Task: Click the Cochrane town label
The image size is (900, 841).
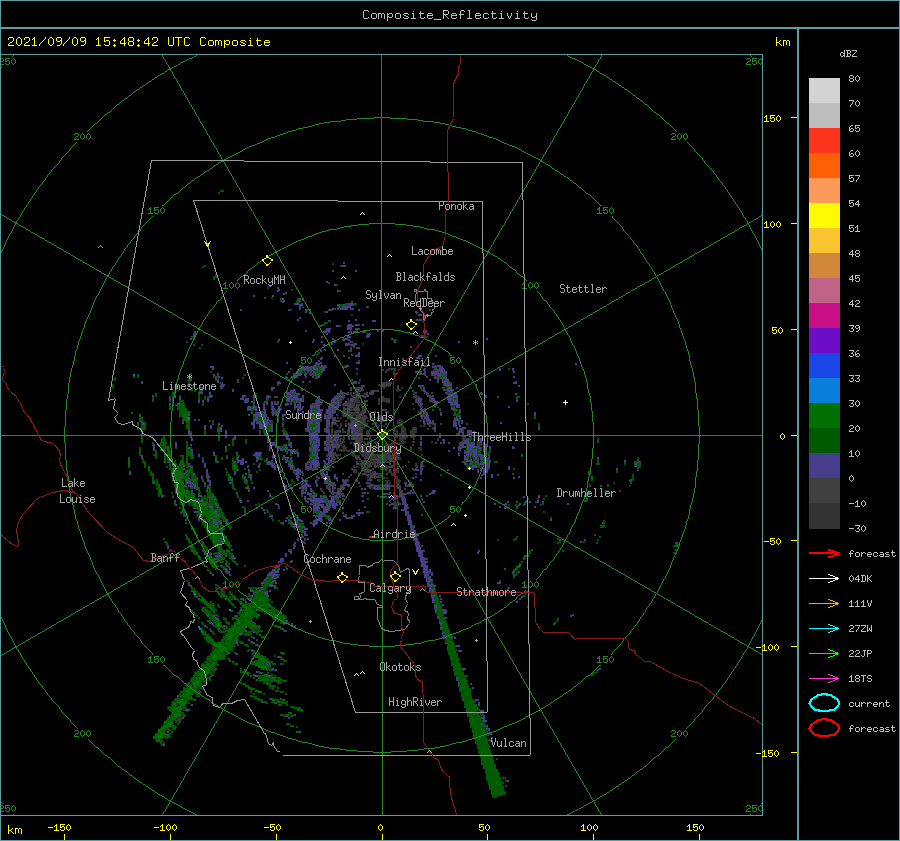Action: 327,559
